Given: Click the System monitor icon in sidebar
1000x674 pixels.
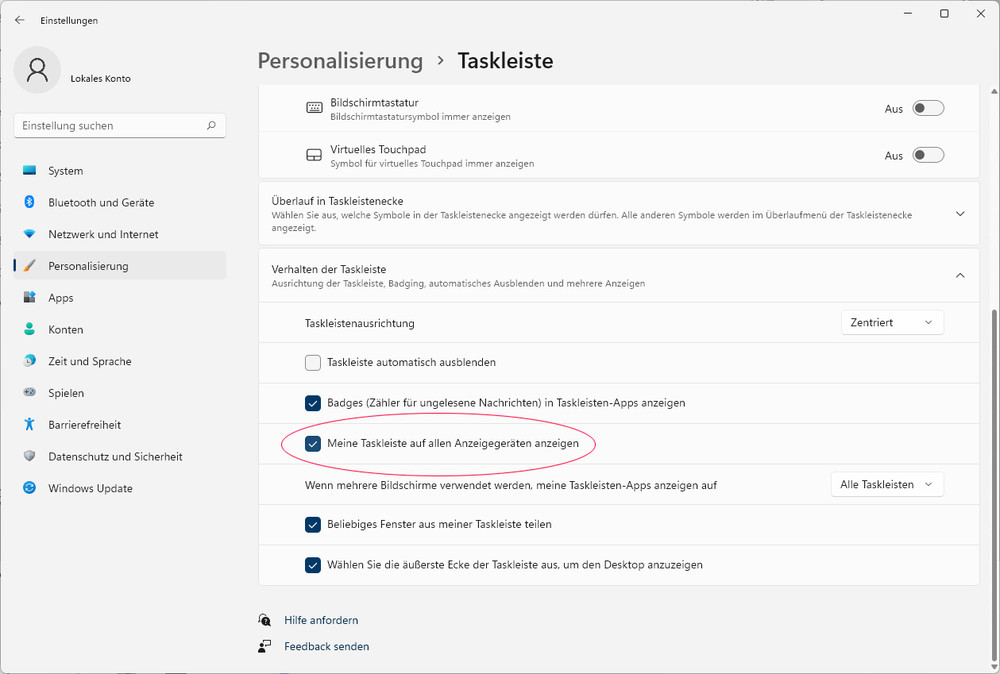Looking at the screenshot, I should click(x=29, y=170).
